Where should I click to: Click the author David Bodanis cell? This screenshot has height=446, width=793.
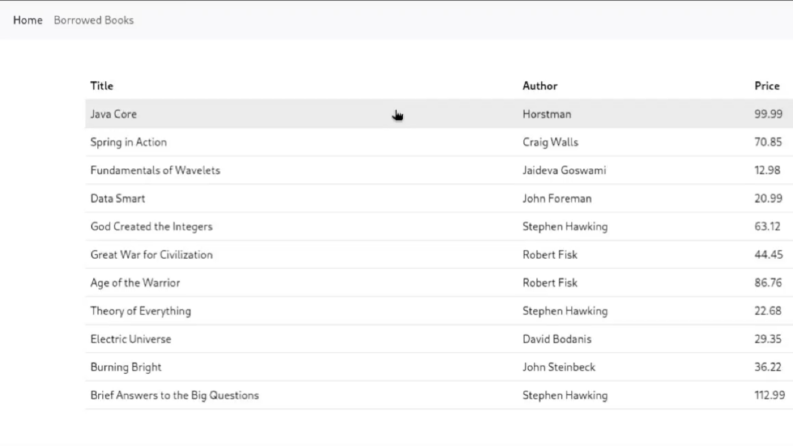pyautogui.click(x=557, y=339)
